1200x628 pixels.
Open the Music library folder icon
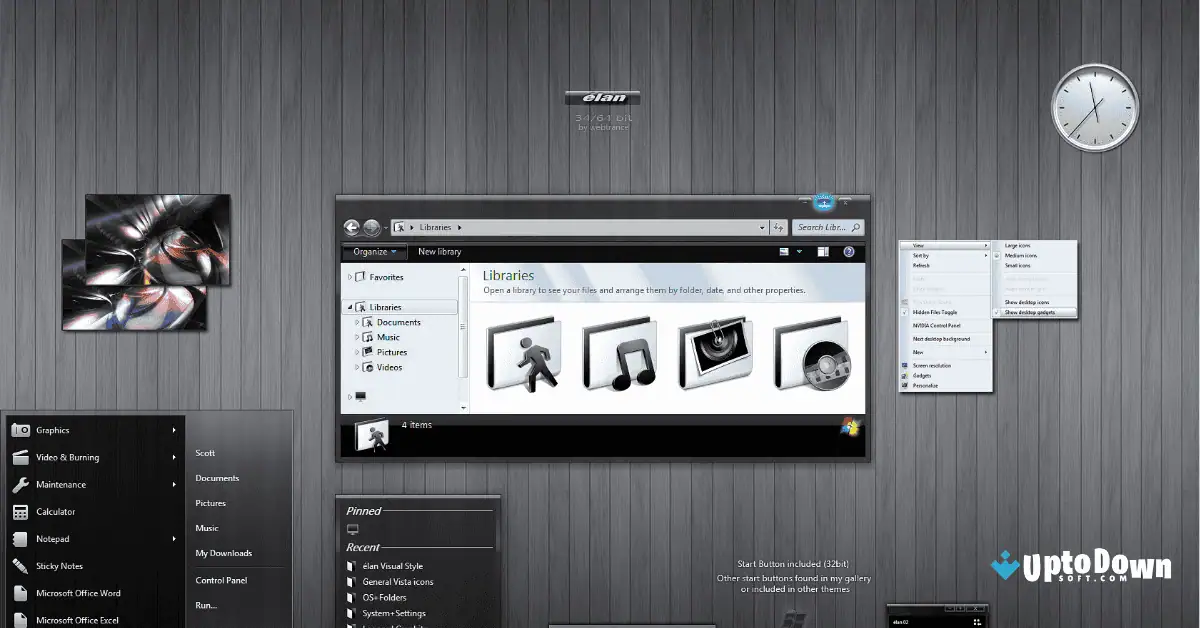pyautogui.click(x=618, y=355)
